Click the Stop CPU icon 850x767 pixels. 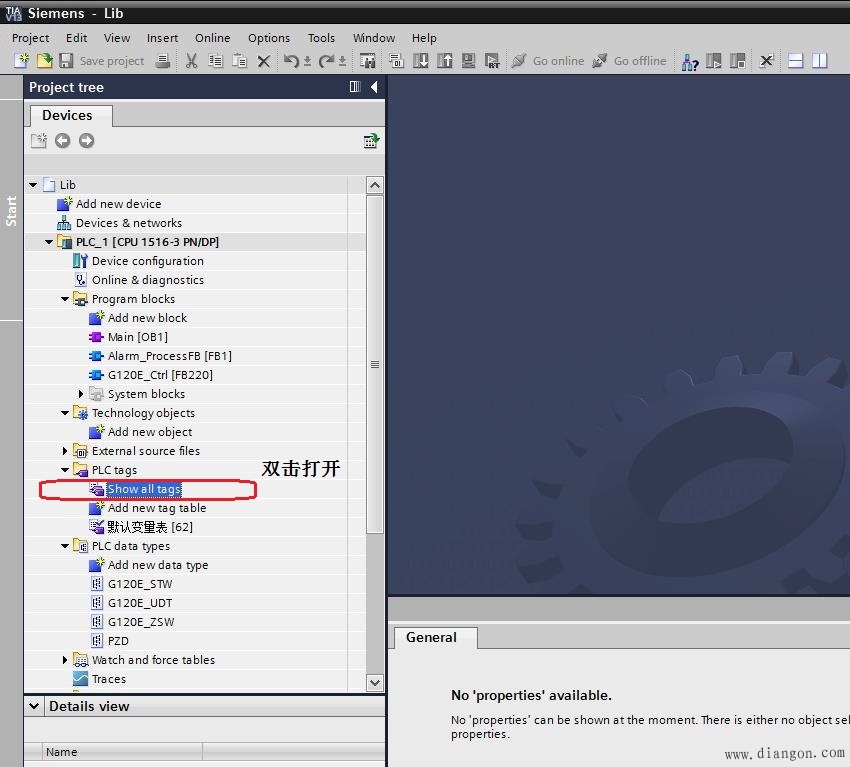737,61
